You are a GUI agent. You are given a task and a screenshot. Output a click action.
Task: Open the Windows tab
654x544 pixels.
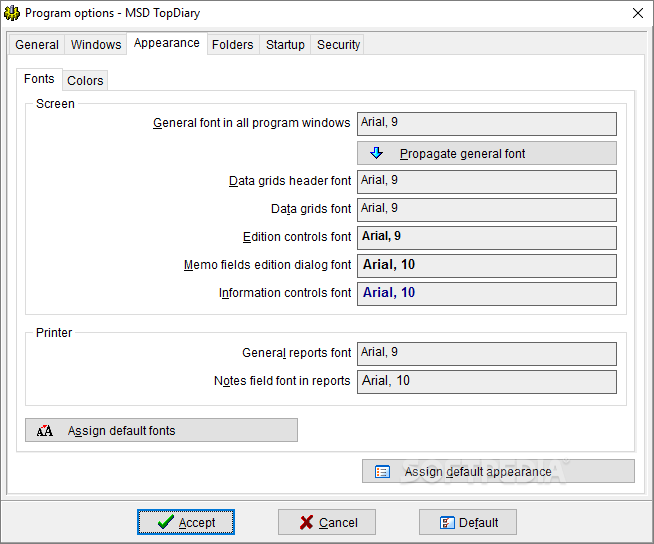pyautogui.click(x=96, y=44)
